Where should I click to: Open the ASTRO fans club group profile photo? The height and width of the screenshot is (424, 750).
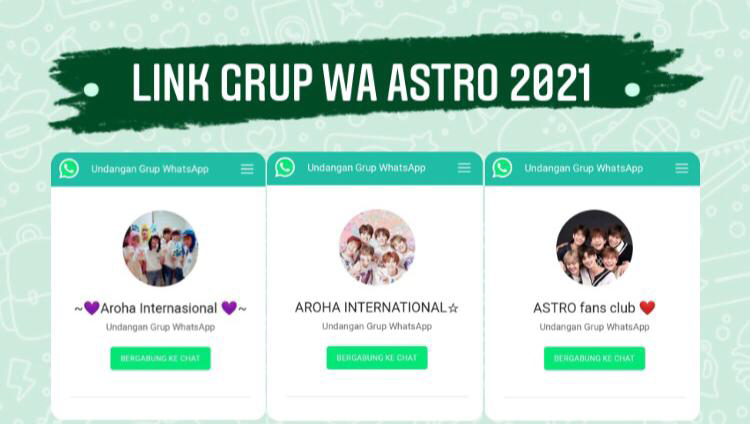594,248
